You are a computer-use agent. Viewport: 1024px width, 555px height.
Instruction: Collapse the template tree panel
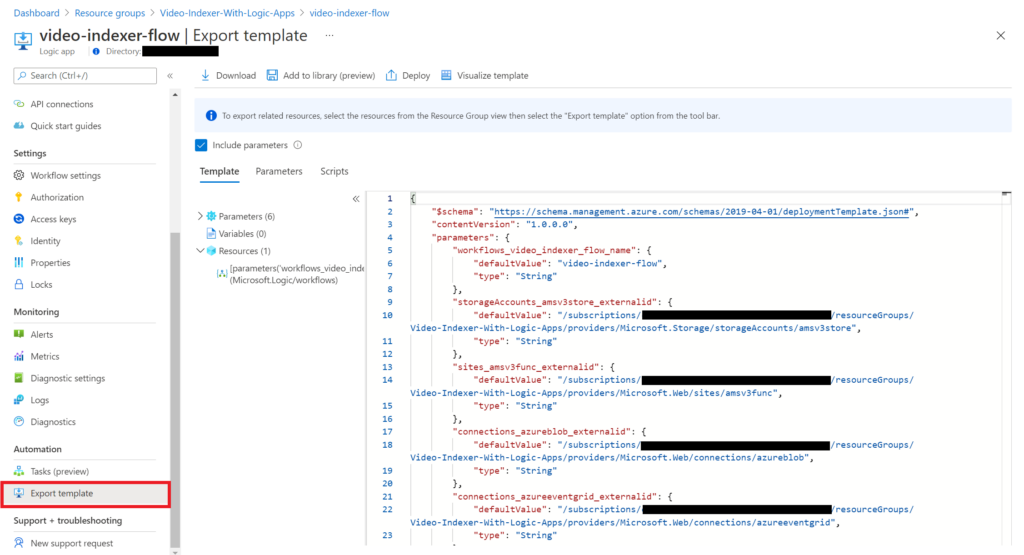[x=356, y=198]
